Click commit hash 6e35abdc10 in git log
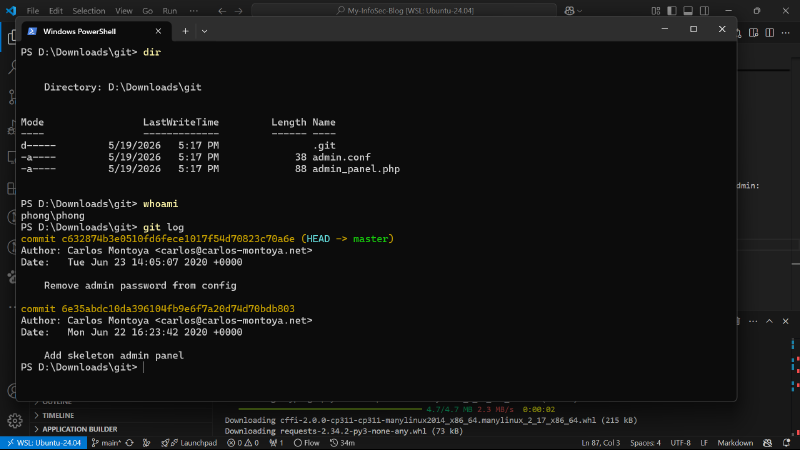This screenshot has height=450, width=800. (x=178, y=309)
